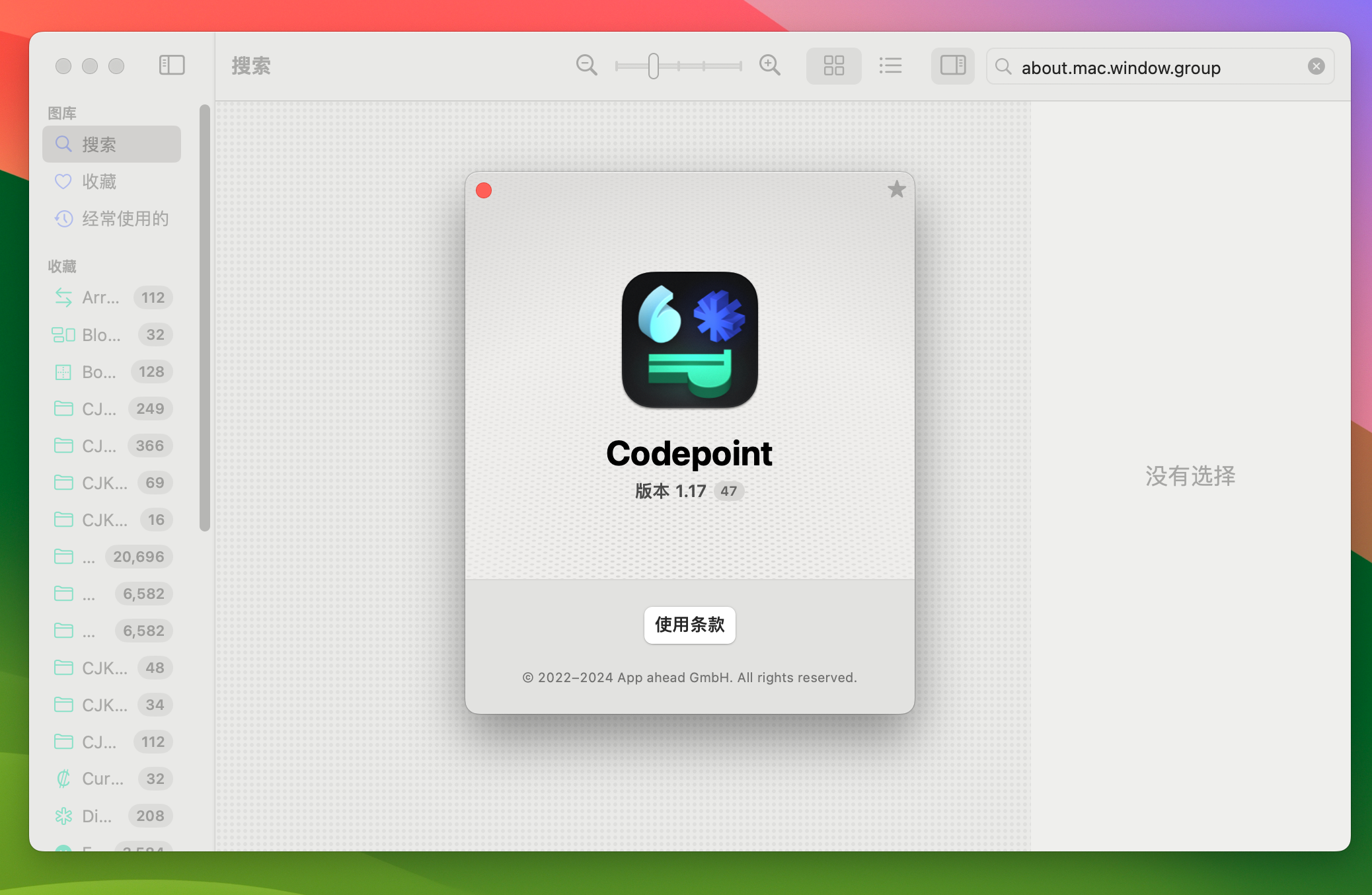
Task: Click the currency symbol icon for Cur...
Action: (63, 779)
